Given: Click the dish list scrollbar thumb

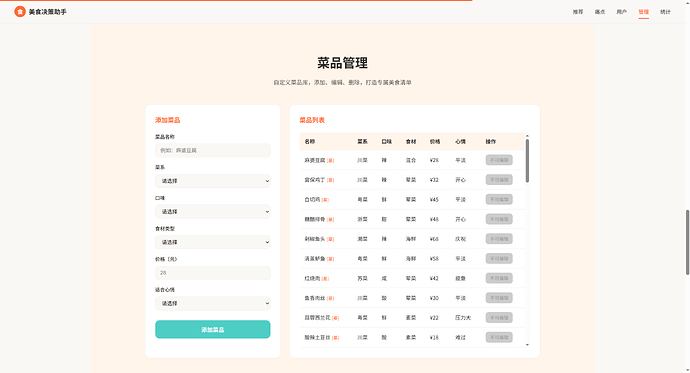Looking at the screenshot, I should click(527, 161).
